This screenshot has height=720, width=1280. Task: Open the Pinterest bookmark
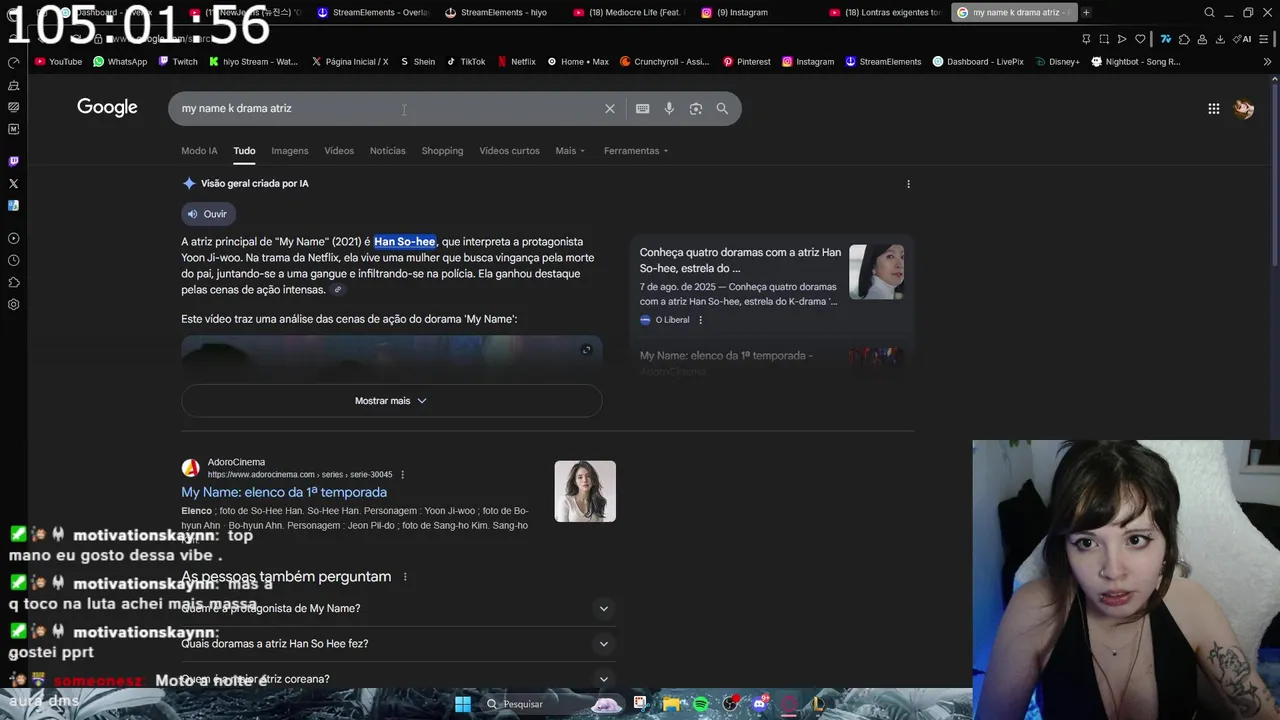(746, 62)
